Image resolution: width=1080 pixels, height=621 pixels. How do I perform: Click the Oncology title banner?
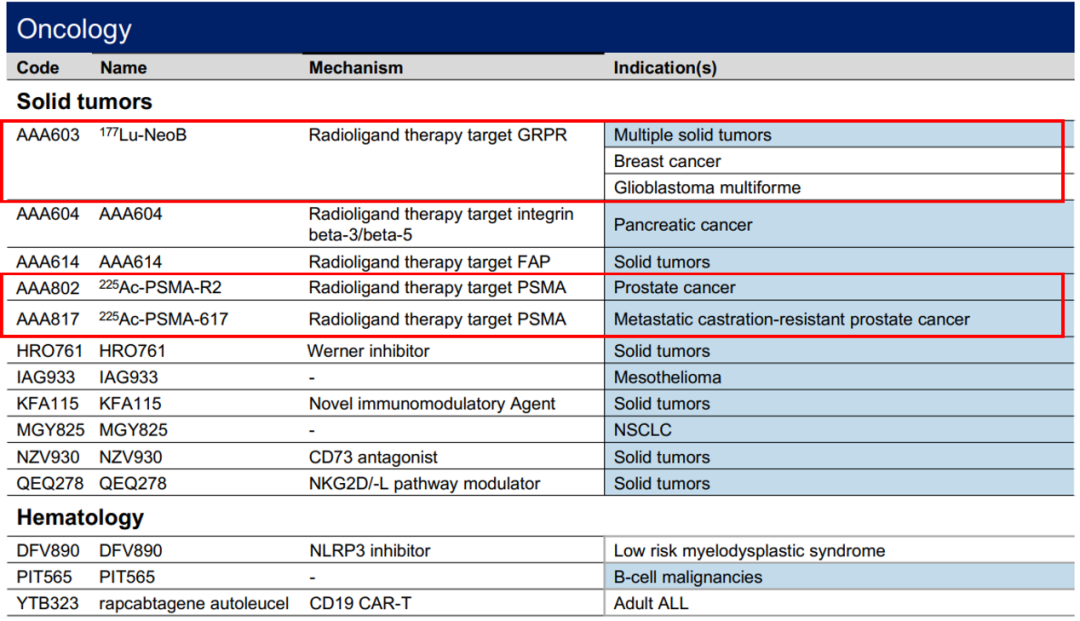[x=74, y=29]
